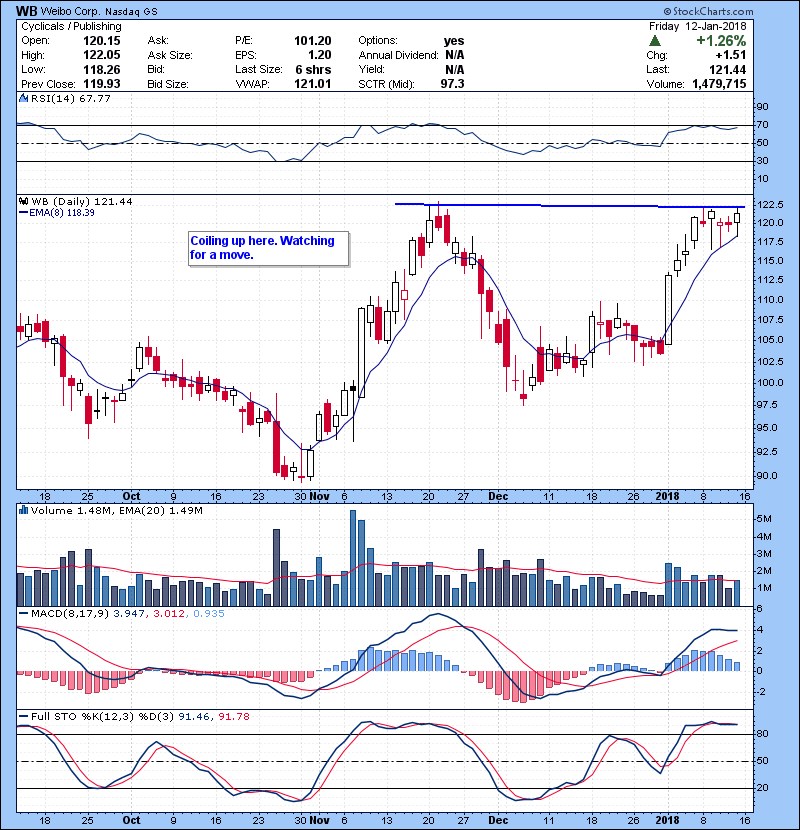Image resolution: width=800 pixels, height=830 pixels.
Task: Click the WB (Daily) 121.44 chart title
Action: tap(82, 201)
